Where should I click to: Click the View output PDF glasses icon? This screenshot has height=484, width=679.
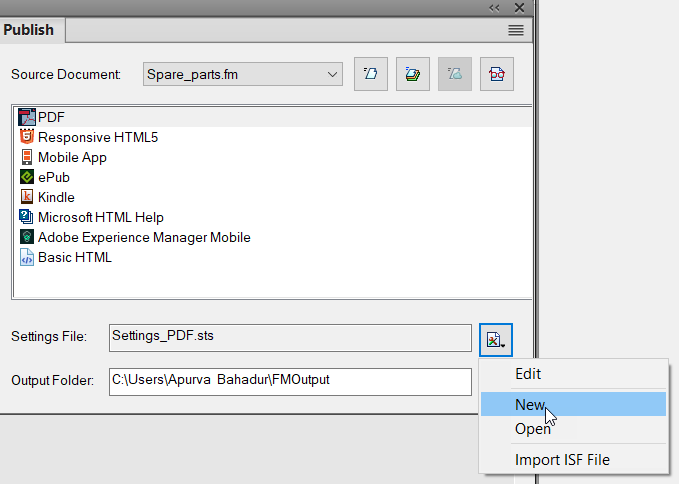pos(497,74)
